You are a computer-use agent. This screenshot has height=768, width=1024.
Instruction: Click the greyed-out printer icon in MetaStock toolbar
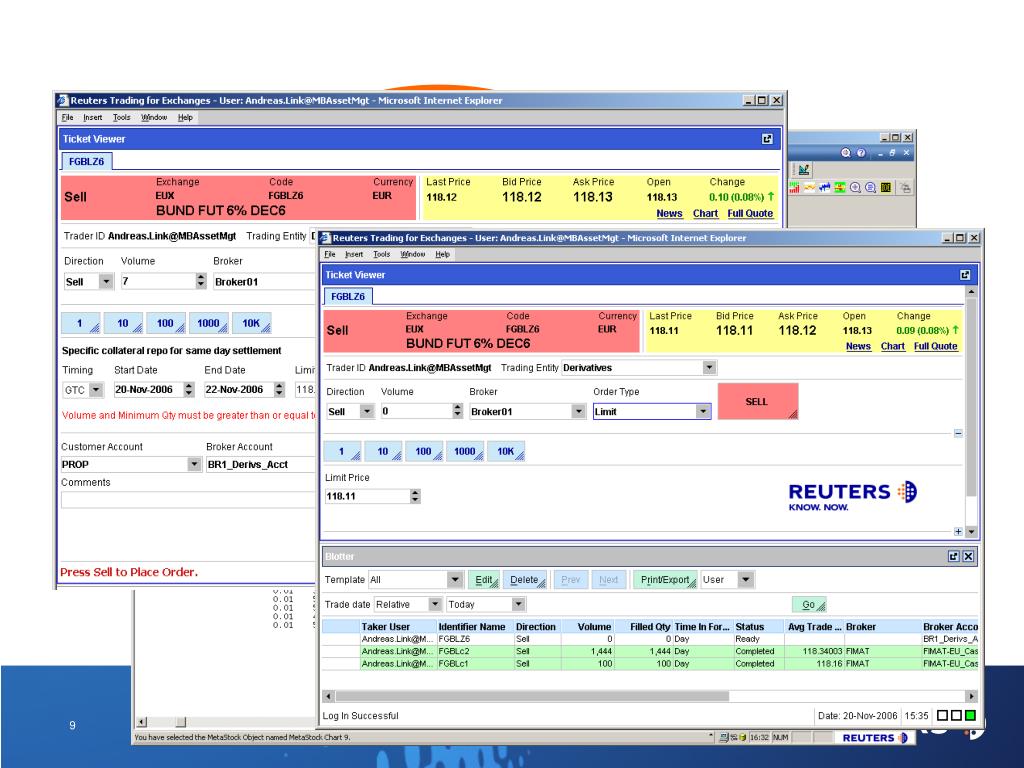(905, 188)
